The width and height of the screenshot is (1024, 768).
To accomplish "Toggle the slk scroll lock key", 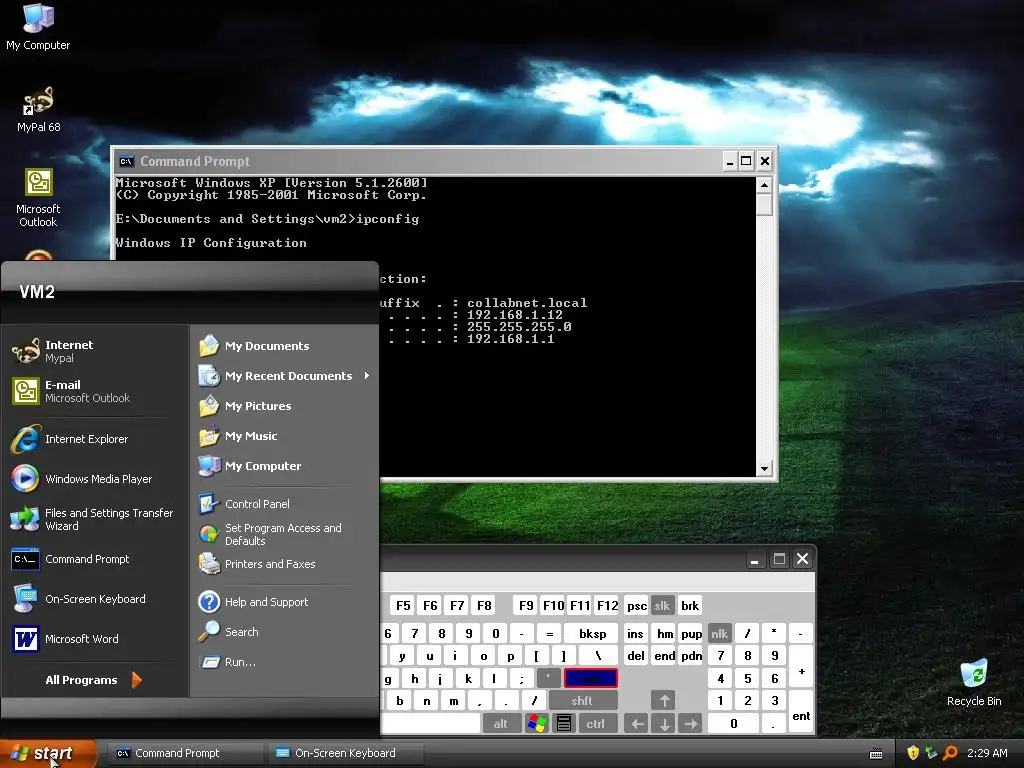I will click(662, 605).
